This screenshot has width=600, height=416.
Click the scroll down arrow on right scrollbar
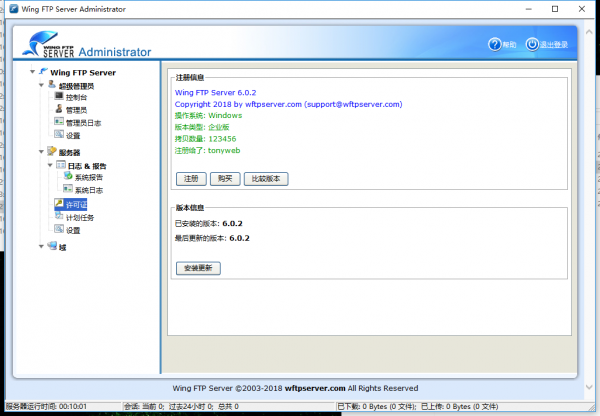point(589,387)
